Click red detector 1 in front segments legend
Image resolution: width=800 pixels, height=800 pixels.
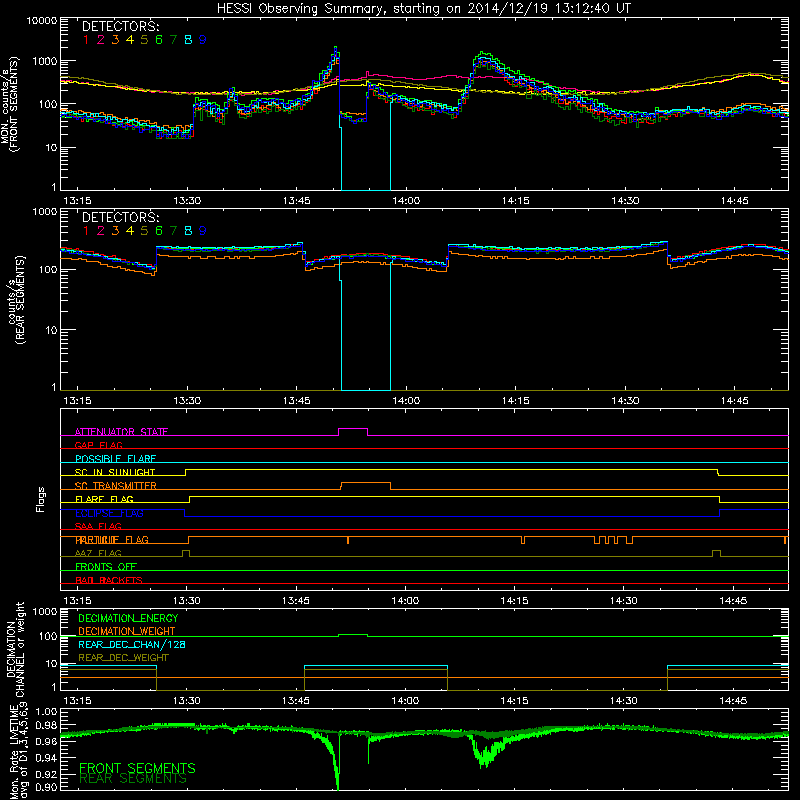coord(86,40)
